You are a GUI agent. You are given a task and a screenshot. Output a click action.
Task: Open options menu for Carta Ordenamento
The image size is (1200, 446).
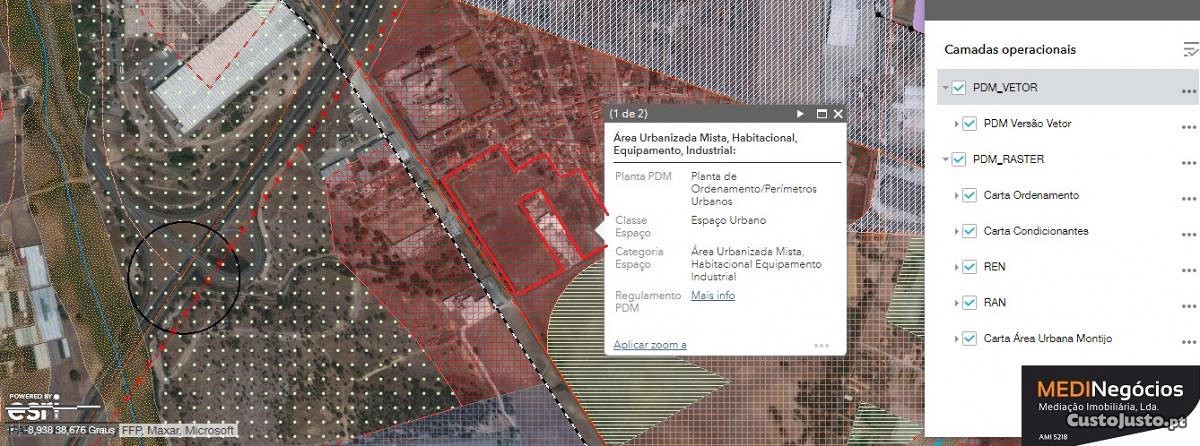1188,196
